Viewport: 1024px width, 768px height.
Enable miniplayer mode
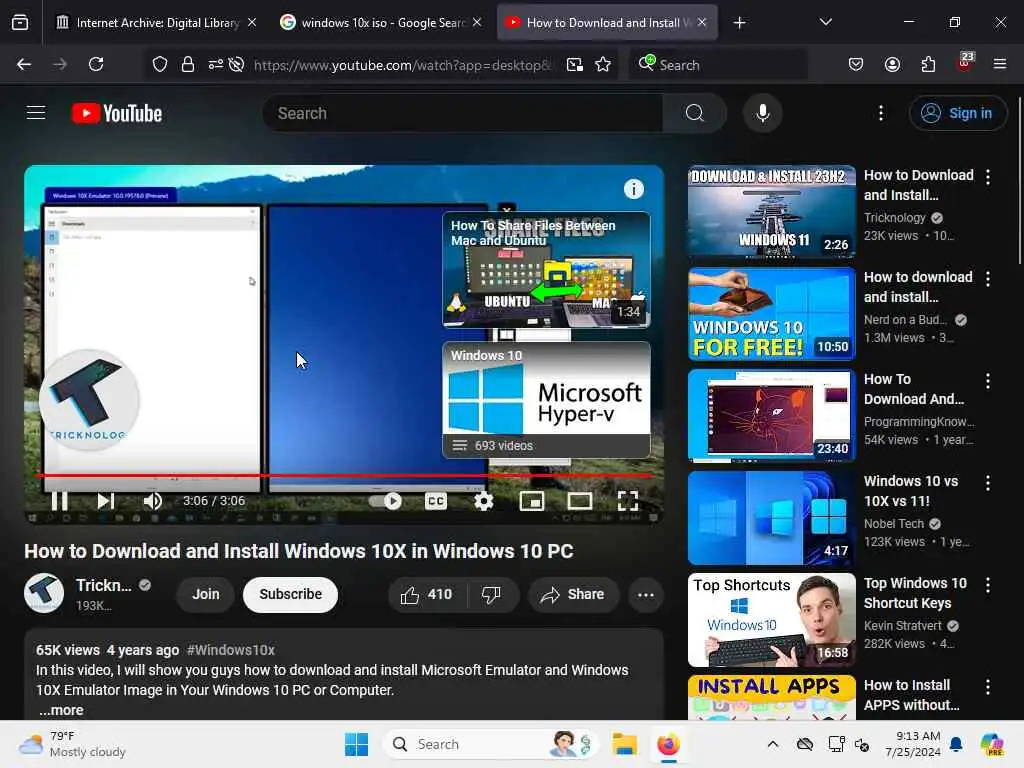click(x=532, y=501)
